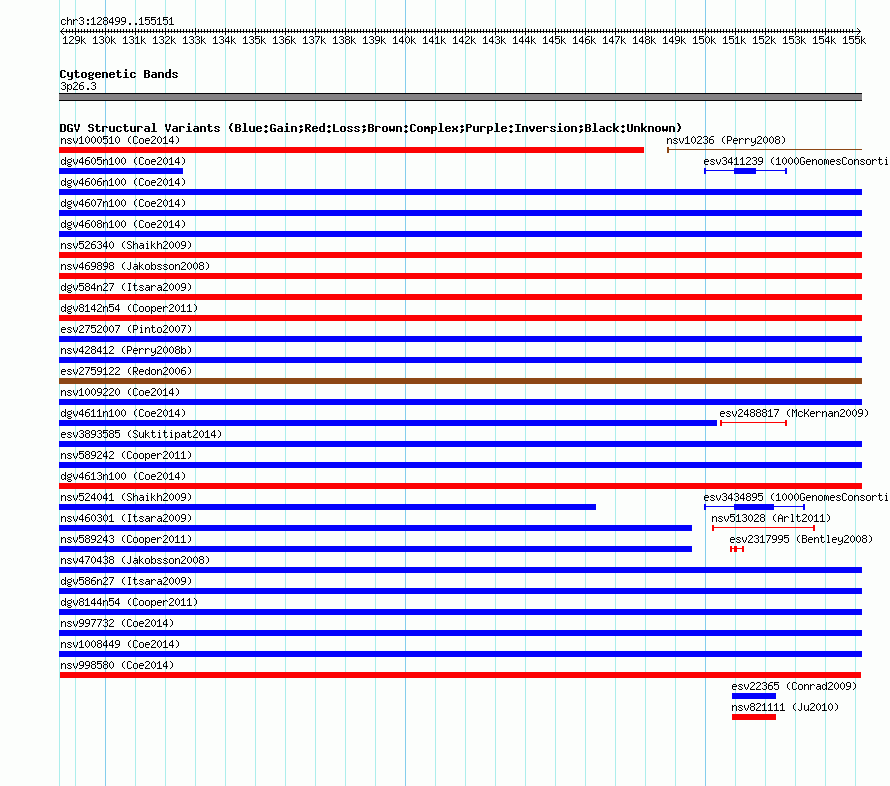This screenshot has width=890, height=786.
Task: Click dgv8144n54 (Cooper2011) label
Action: click(129, 602)
